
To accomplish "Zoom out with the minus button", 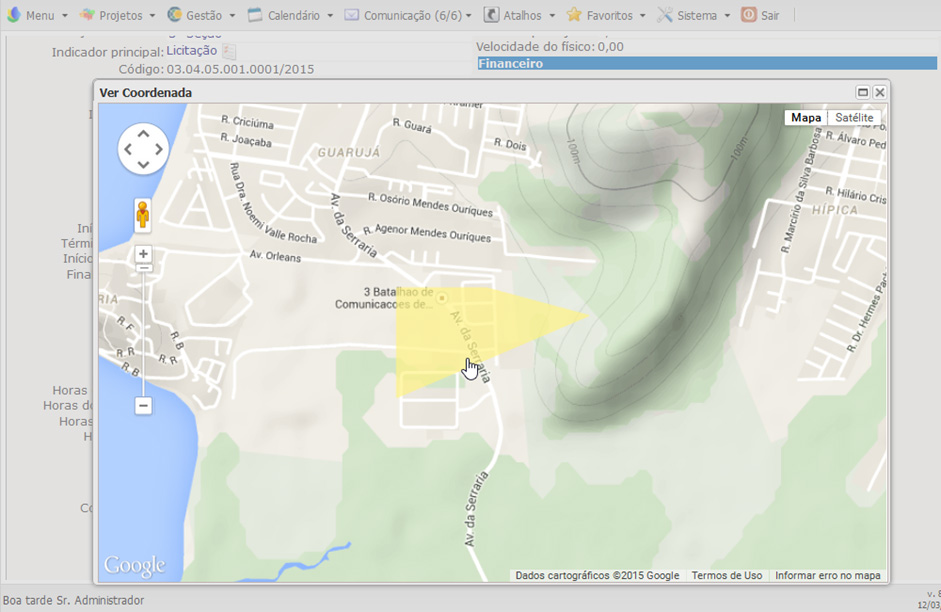I will coord(143,406).
